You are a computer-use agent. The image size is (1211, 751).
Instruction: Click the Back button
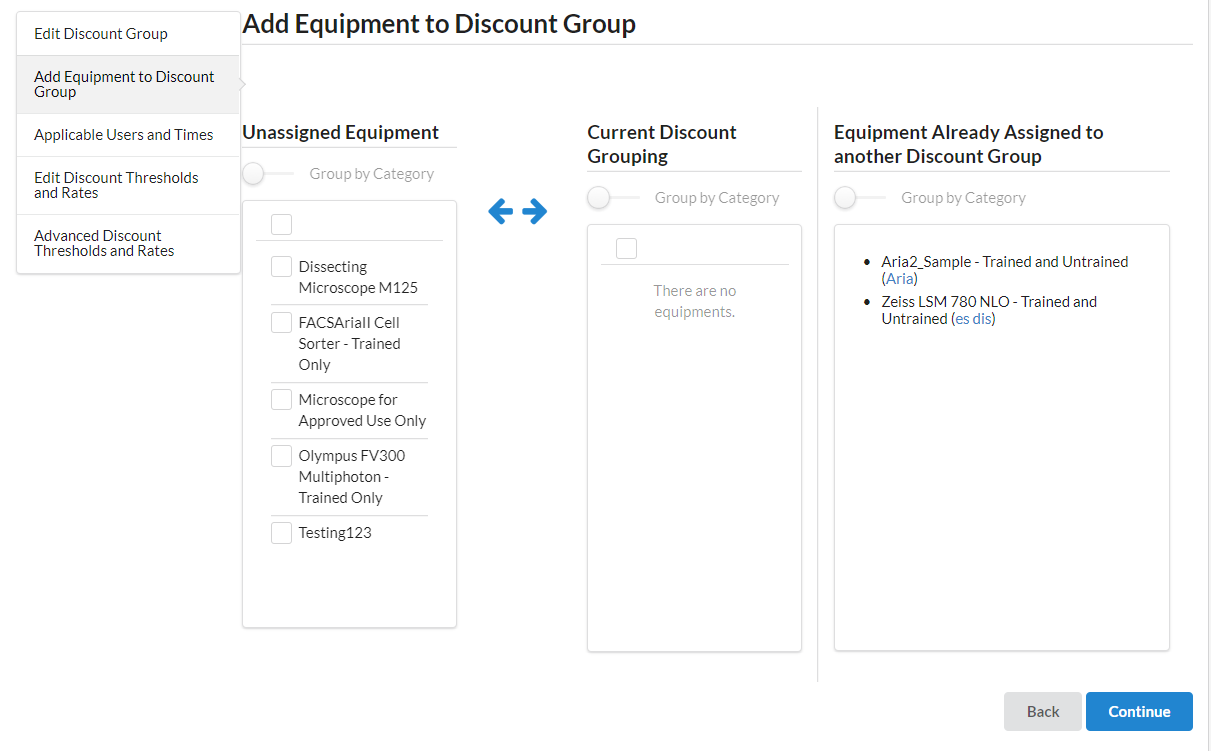(1042, 711)
